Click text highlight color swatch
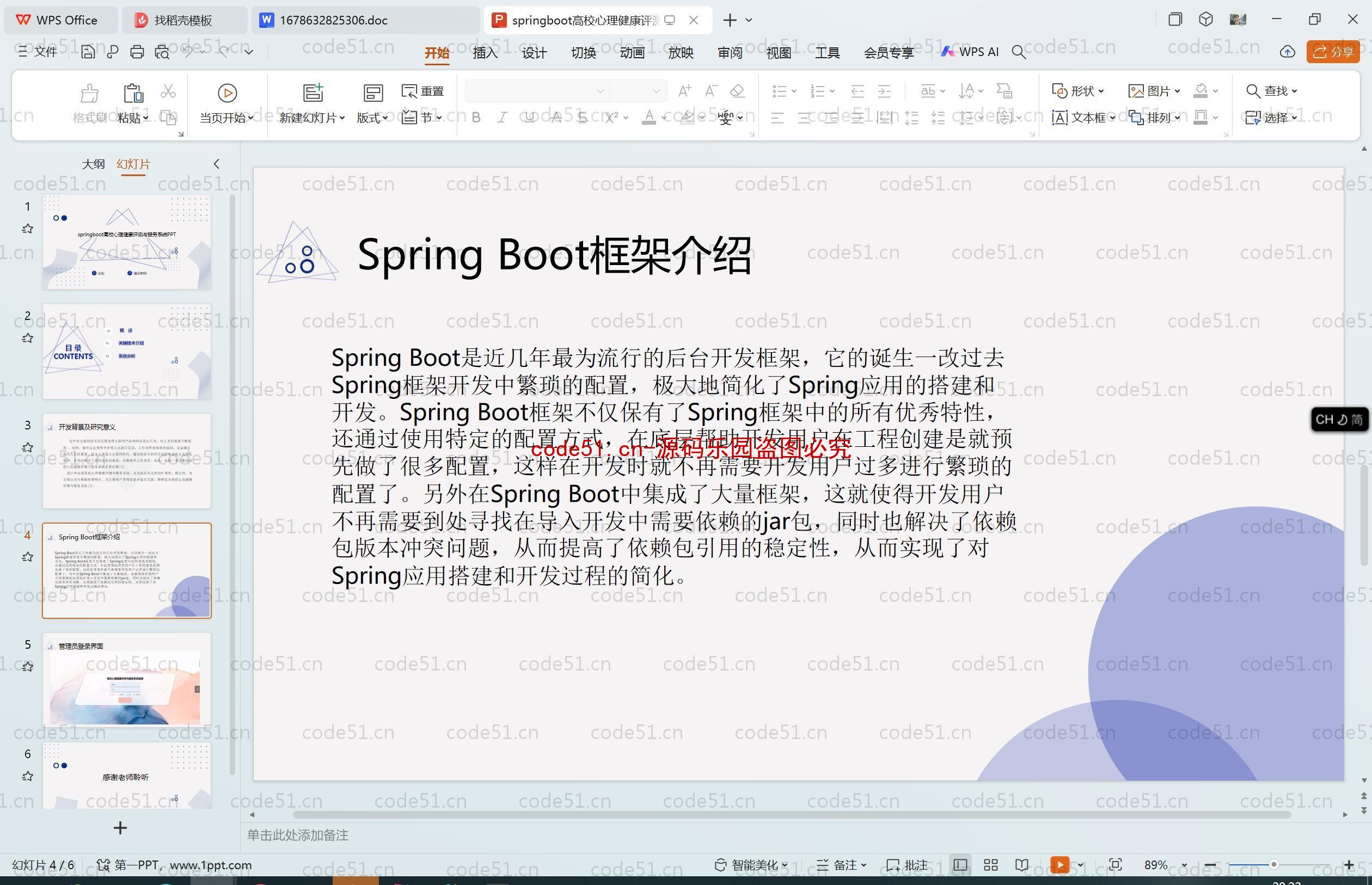Screen dimensions: 1372x885 687,118
